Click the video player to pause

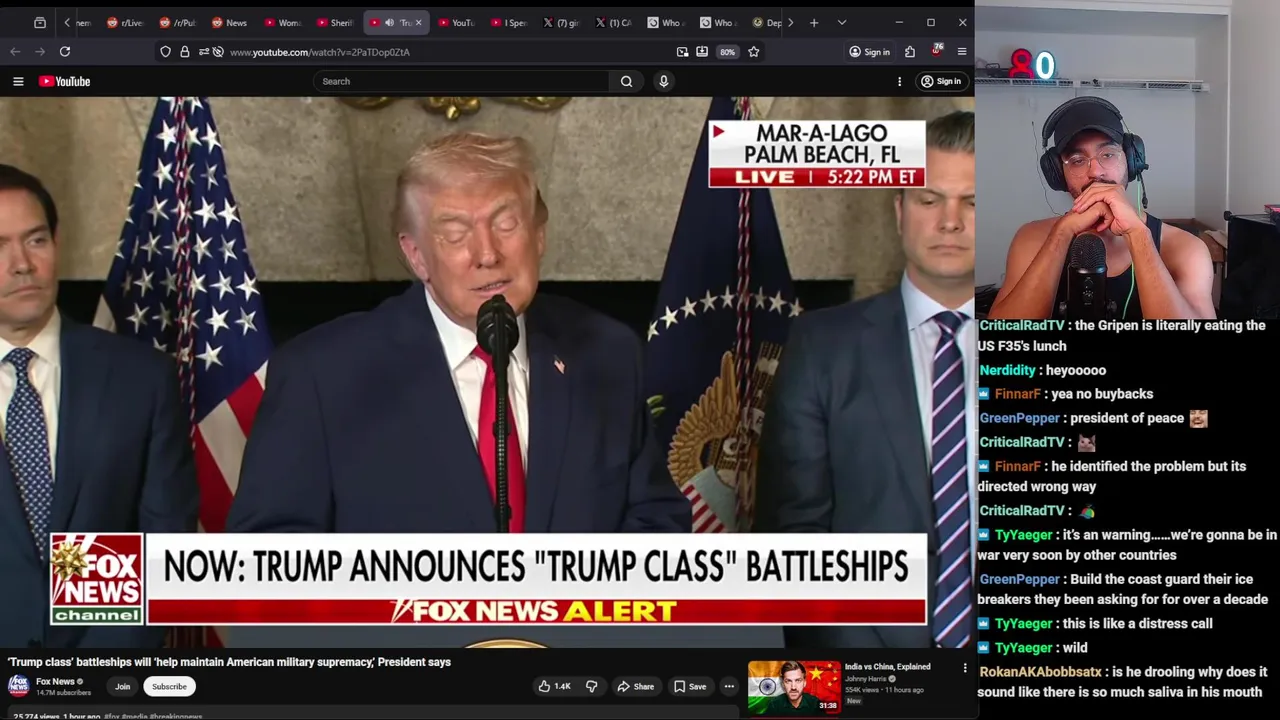click(x=487, y=373)
